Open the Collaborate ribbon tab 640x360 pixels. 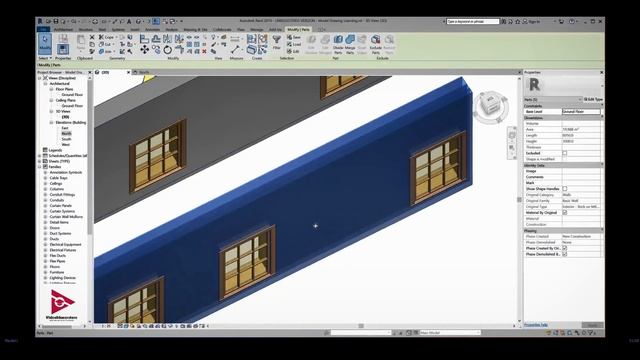click(x=222, y=29)
